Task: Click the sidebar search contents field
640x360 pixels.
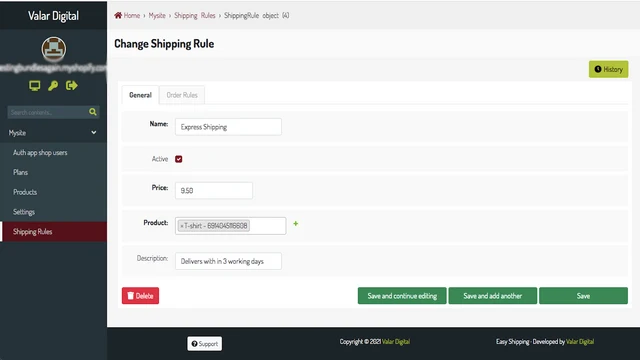Action: (x=47, y=112)
